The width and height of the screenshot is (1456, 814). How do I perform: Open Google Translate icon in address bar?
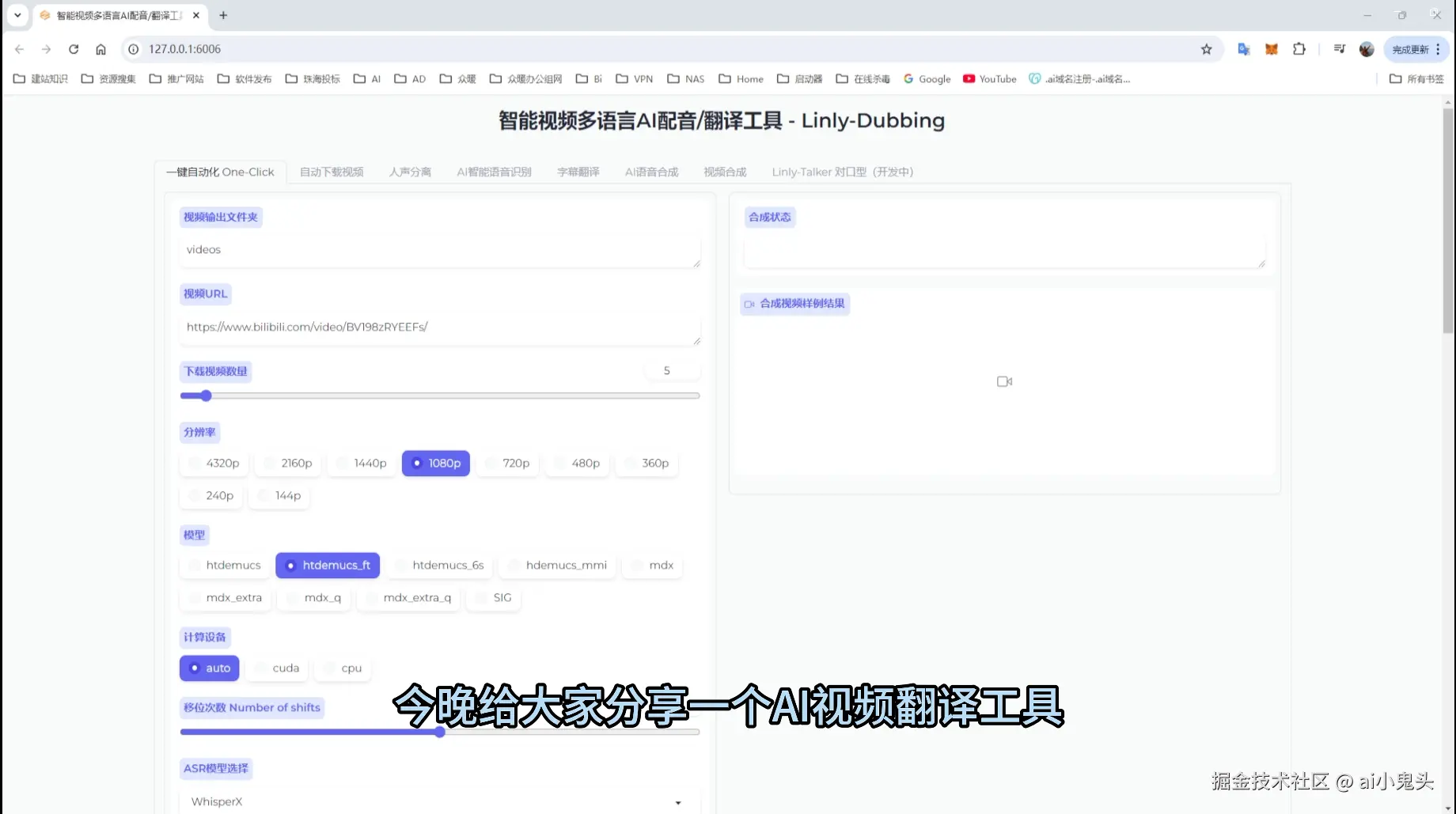pos(1243,49)
